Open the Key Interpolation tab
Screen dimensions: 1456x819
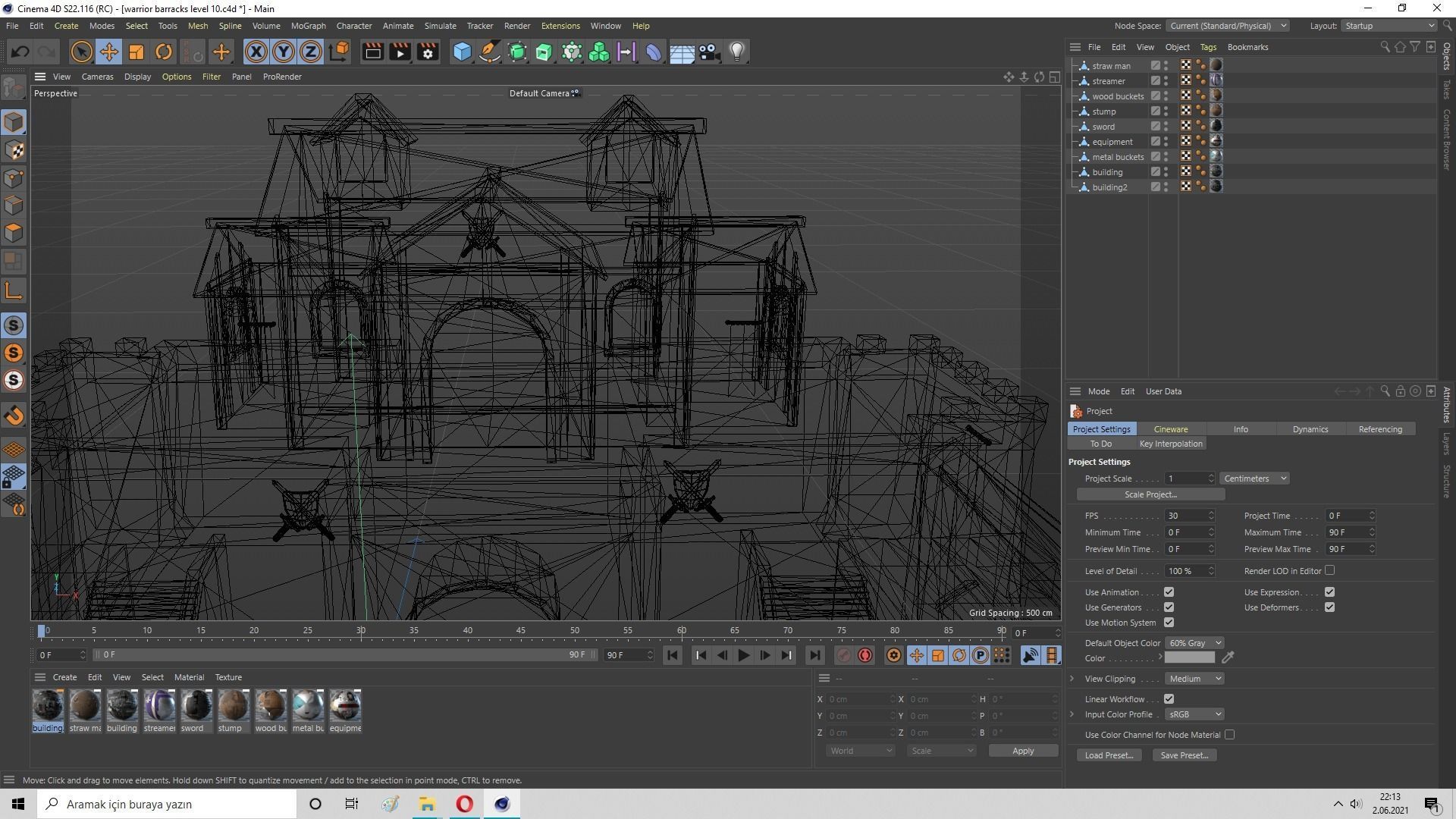(x=1171, y=444)
